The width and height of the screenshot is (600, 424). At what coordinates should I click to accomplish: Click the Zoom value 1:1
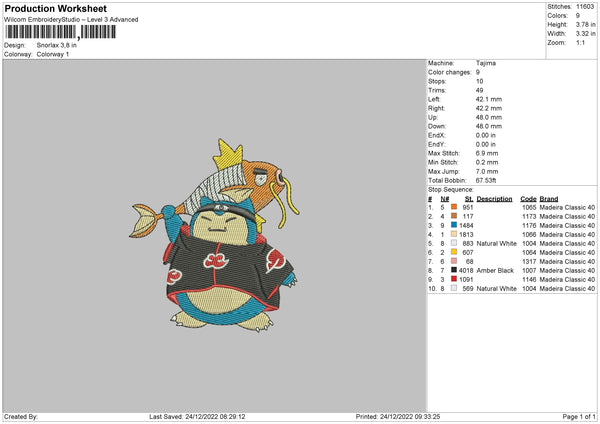pos(580,43)
